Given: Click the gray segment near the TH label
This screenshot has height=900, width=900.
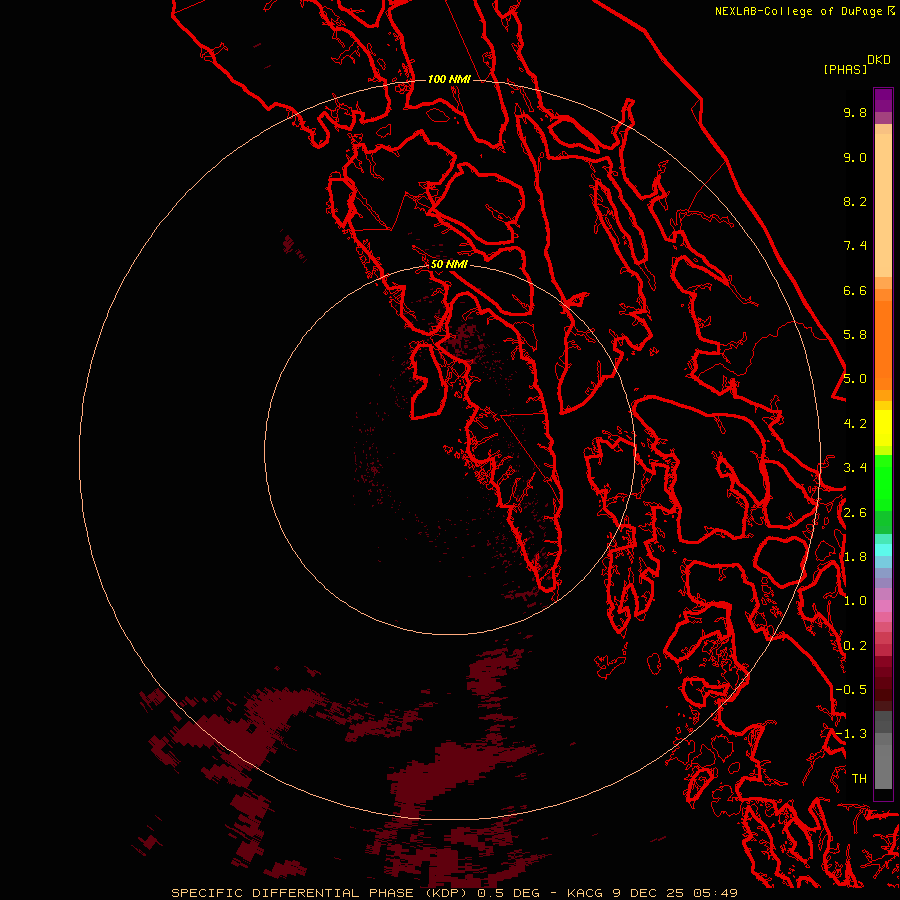Looking at the screenshot, I should (x=883, y=766).
